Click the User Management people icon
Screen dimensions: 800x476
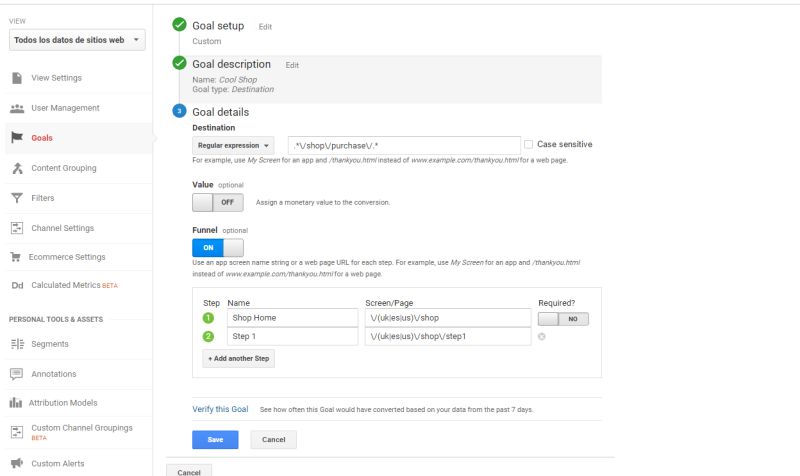(17, 108)
